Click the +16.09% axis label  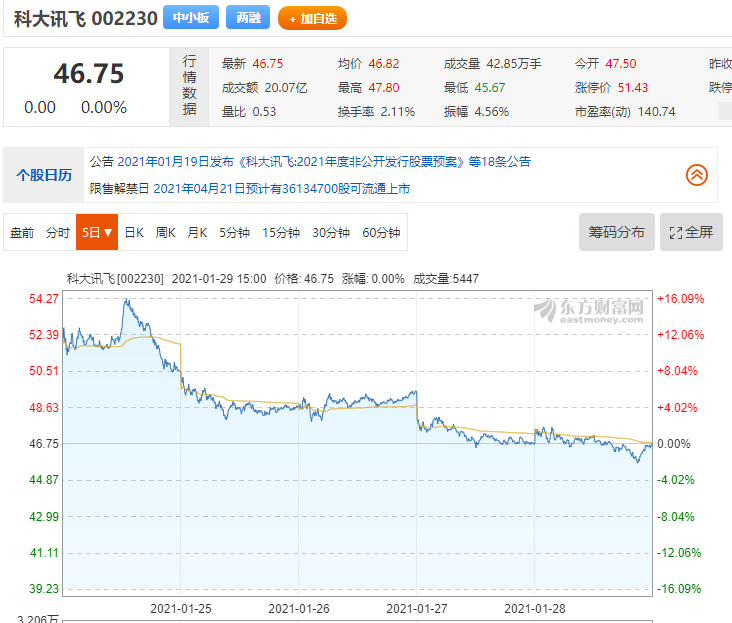[x=681, y=299]
